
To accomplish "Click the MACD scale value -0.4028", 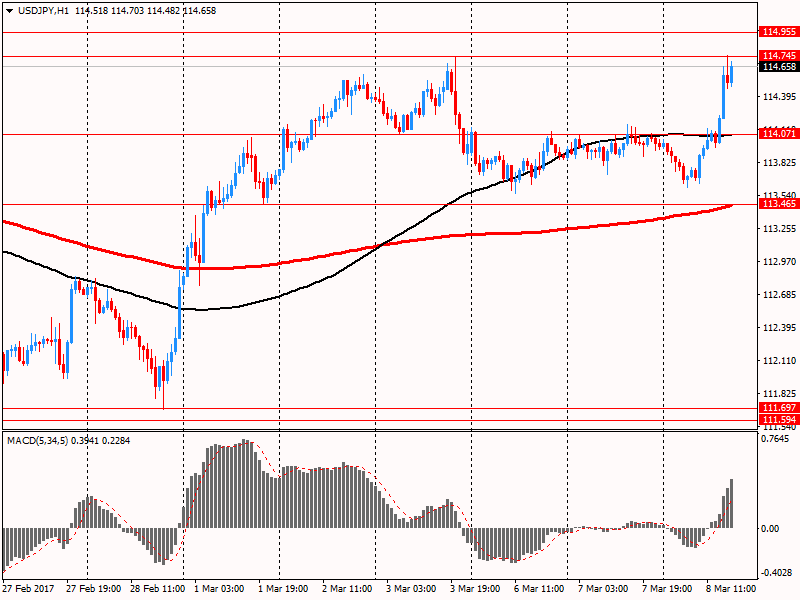I will click(x=777, y=573).
